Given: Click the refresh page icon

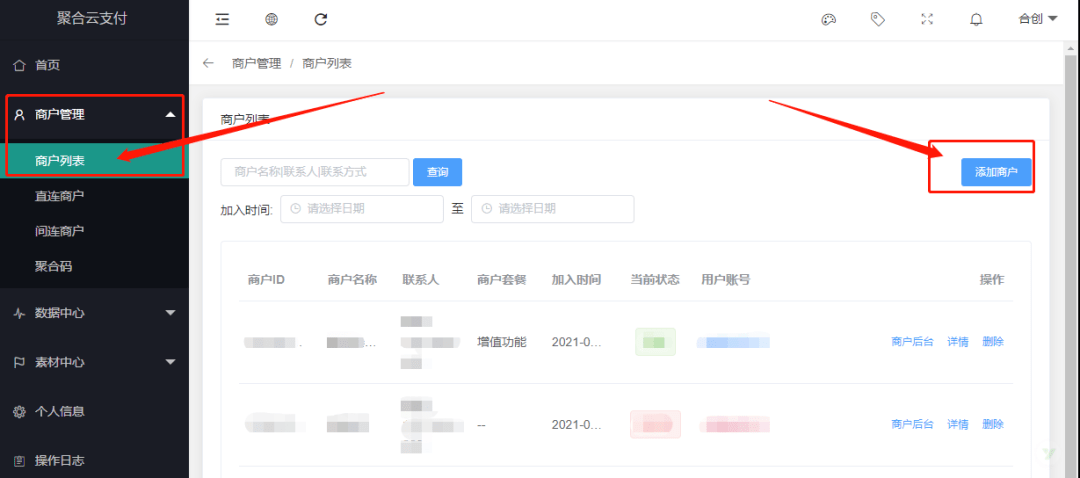Looking at the screenshot, I should [320, 19].
